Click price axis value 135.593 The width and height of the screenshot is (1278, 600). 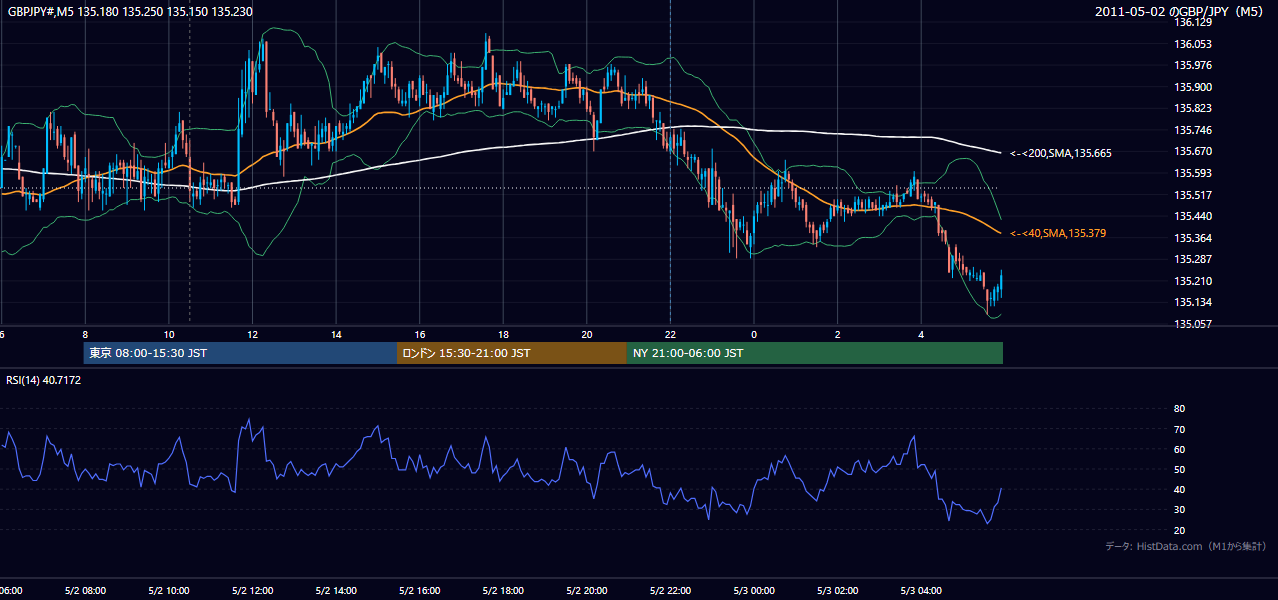coord(1192,173)
